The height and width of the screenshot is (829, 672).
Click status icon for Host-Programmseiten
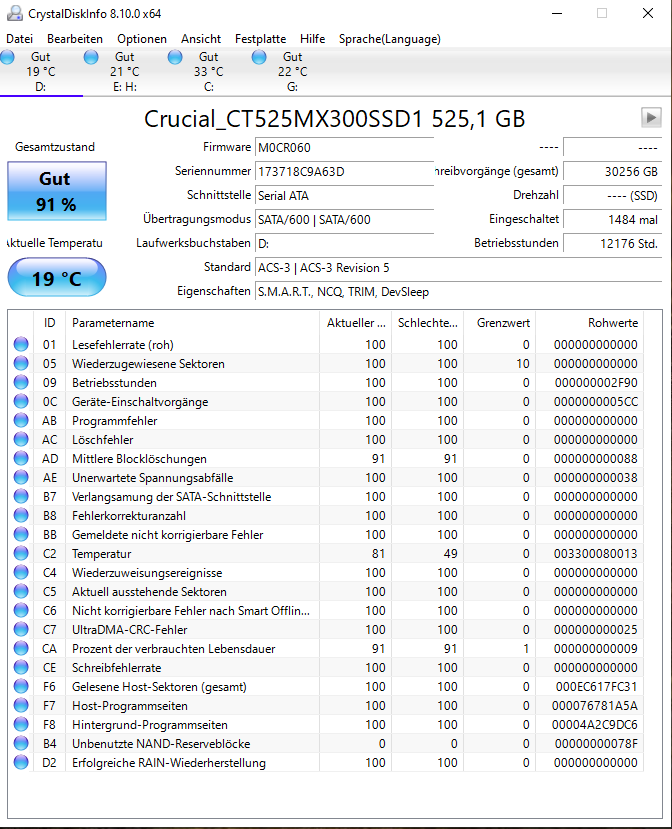coord(21,705)
